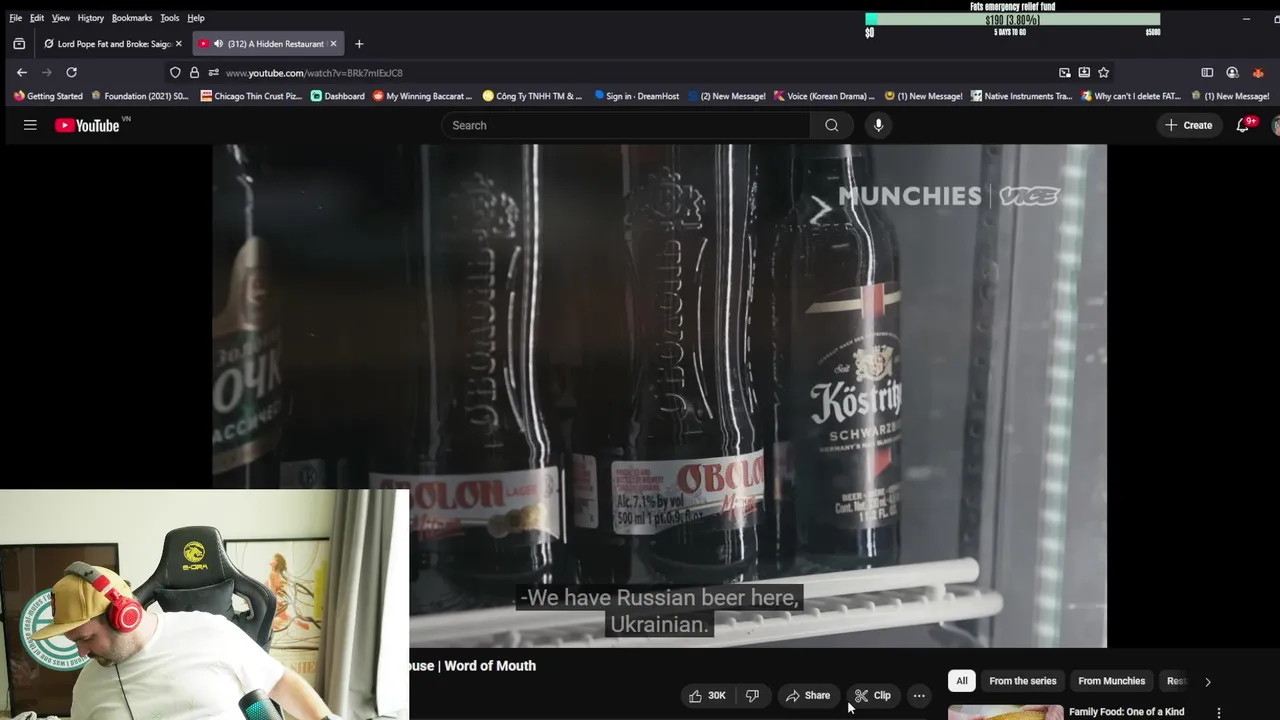This screenshot has height=720, width=1280.
Task: Open the Create menu
Action: pyautogui.click(x=1188, y=125)
